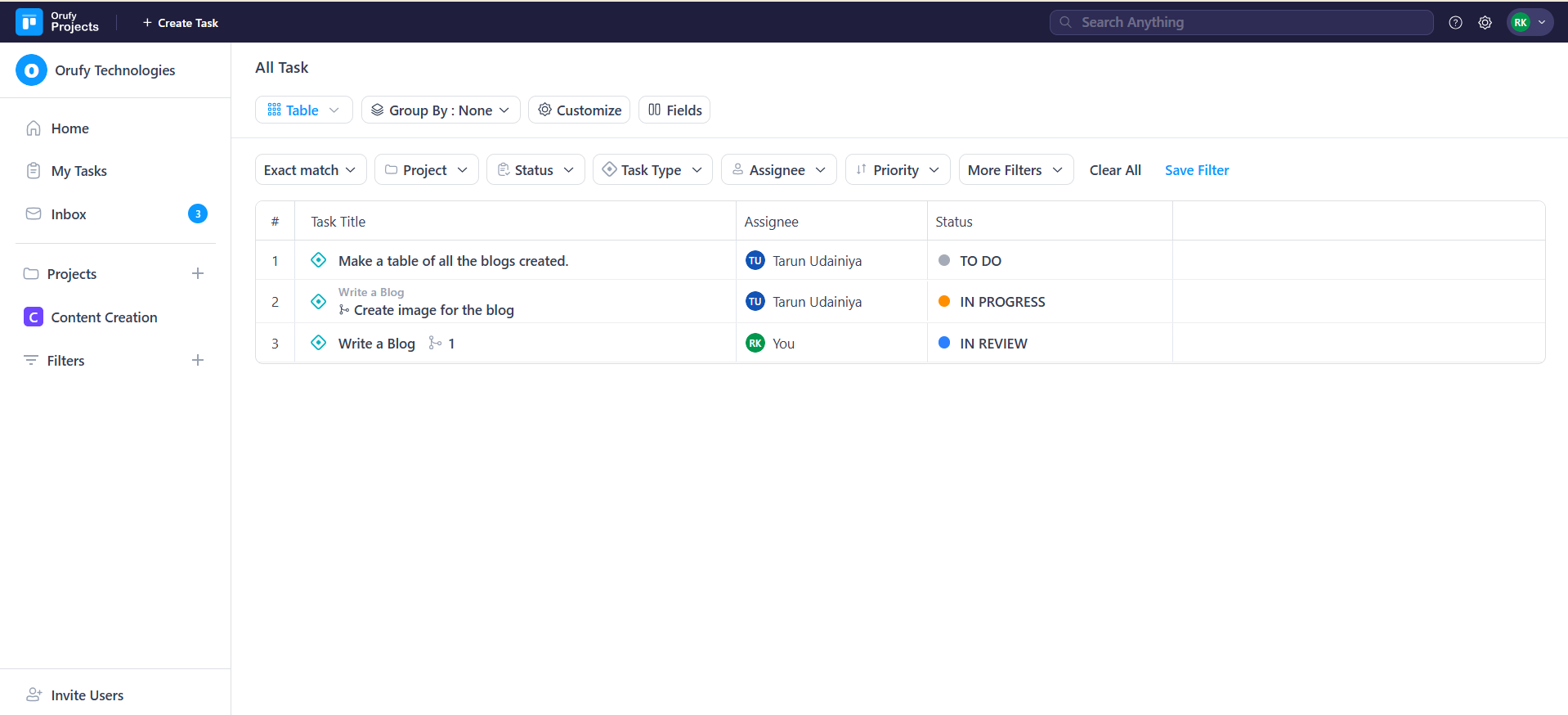Click task type icon for Write a Blog

point(319,343)
